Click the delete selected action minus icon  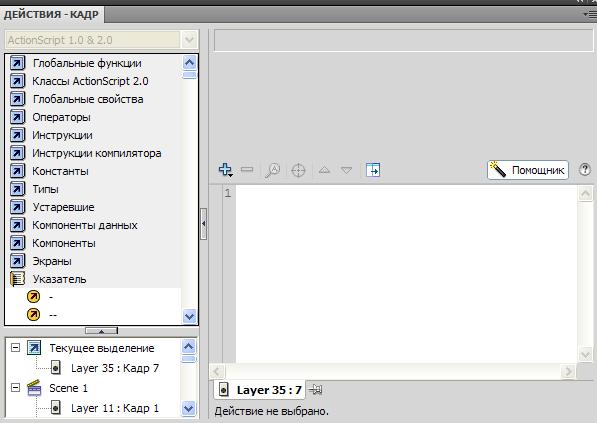coord(247,169)
